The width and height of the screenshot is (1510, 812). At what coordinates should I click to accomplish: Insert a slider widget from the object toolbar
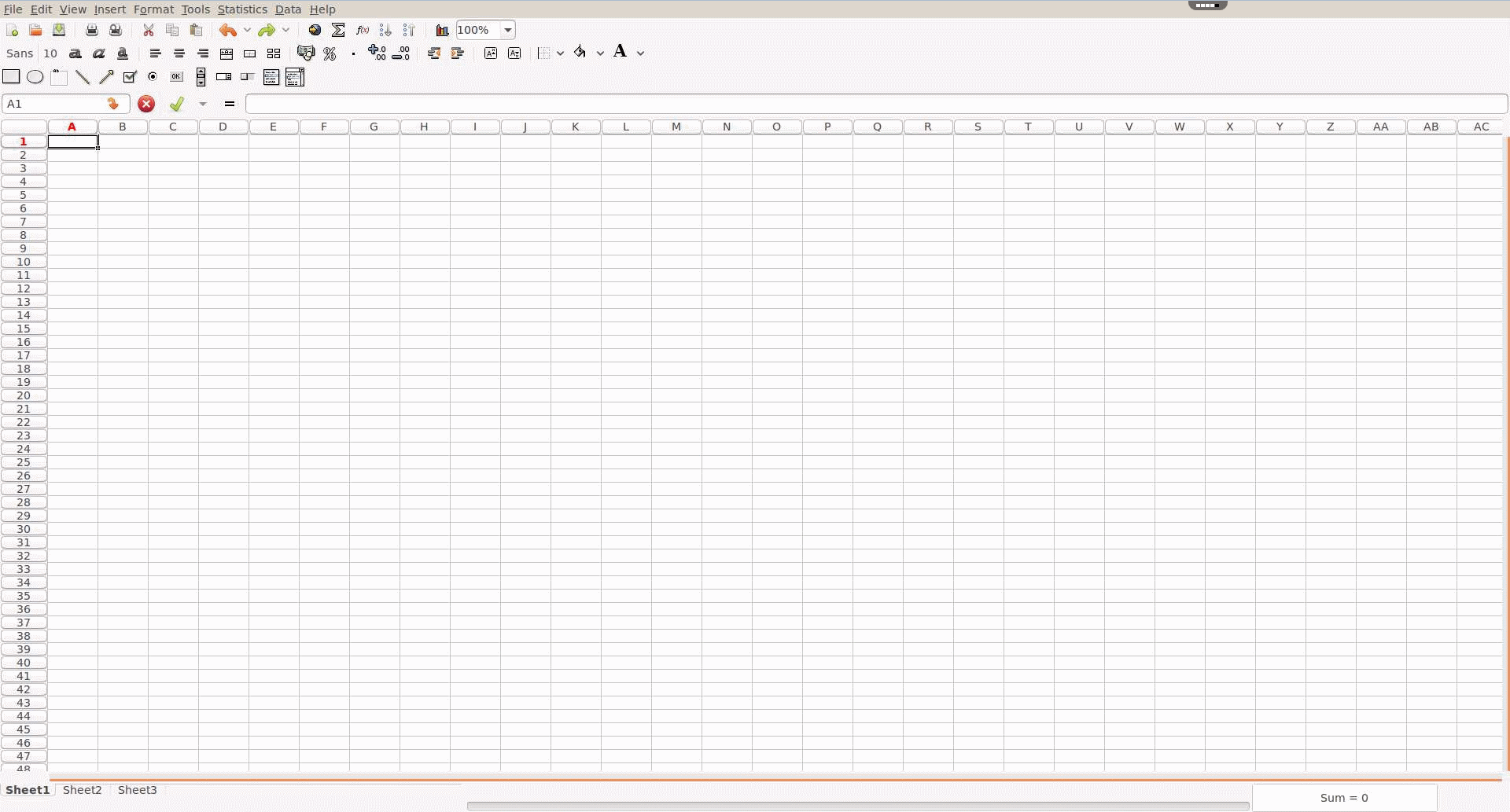[x=247, y=77]
